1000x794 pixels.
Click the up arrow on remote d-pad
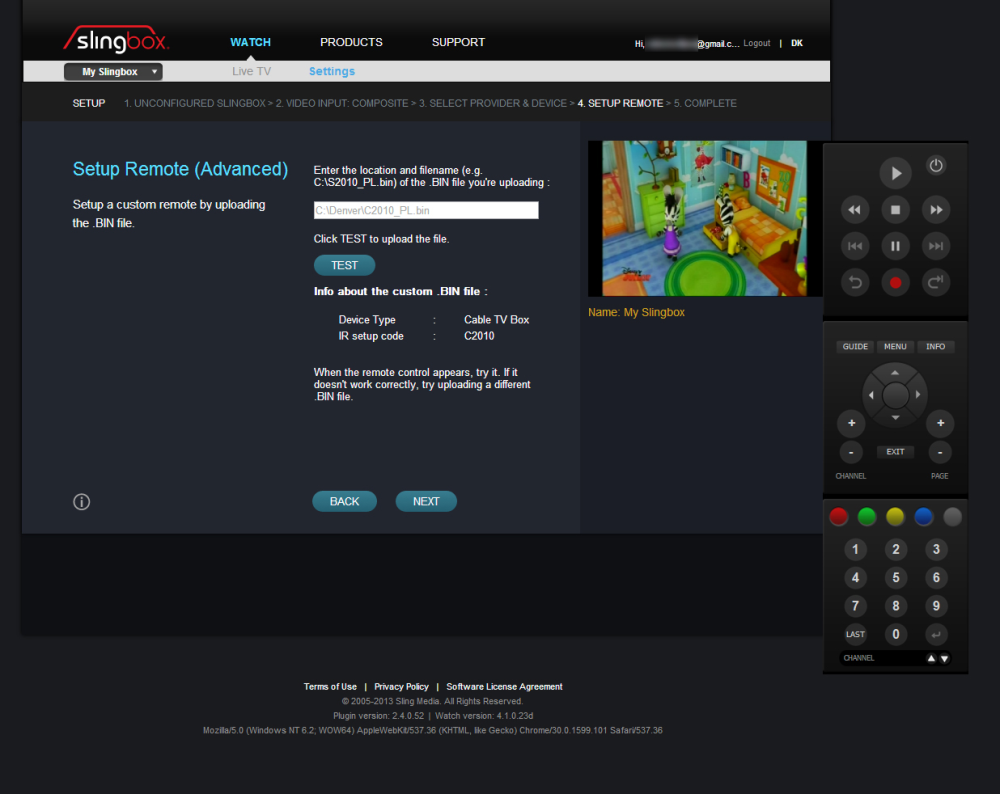point(895,372)
